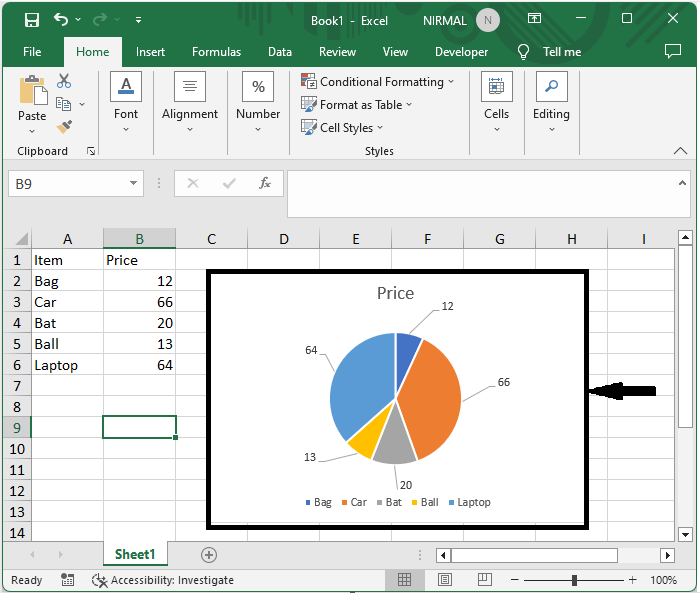
Task: Click the cell containing Laptop
Action: coord(67,365)
